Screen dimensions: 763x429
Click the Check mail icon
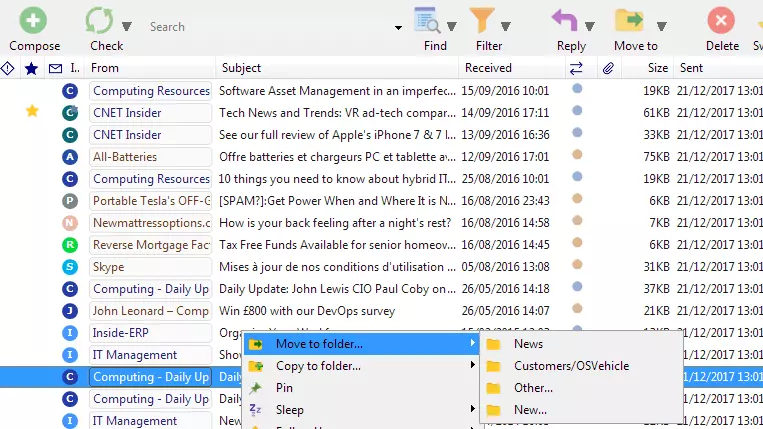pyautogui.click(x=99, y=20)
